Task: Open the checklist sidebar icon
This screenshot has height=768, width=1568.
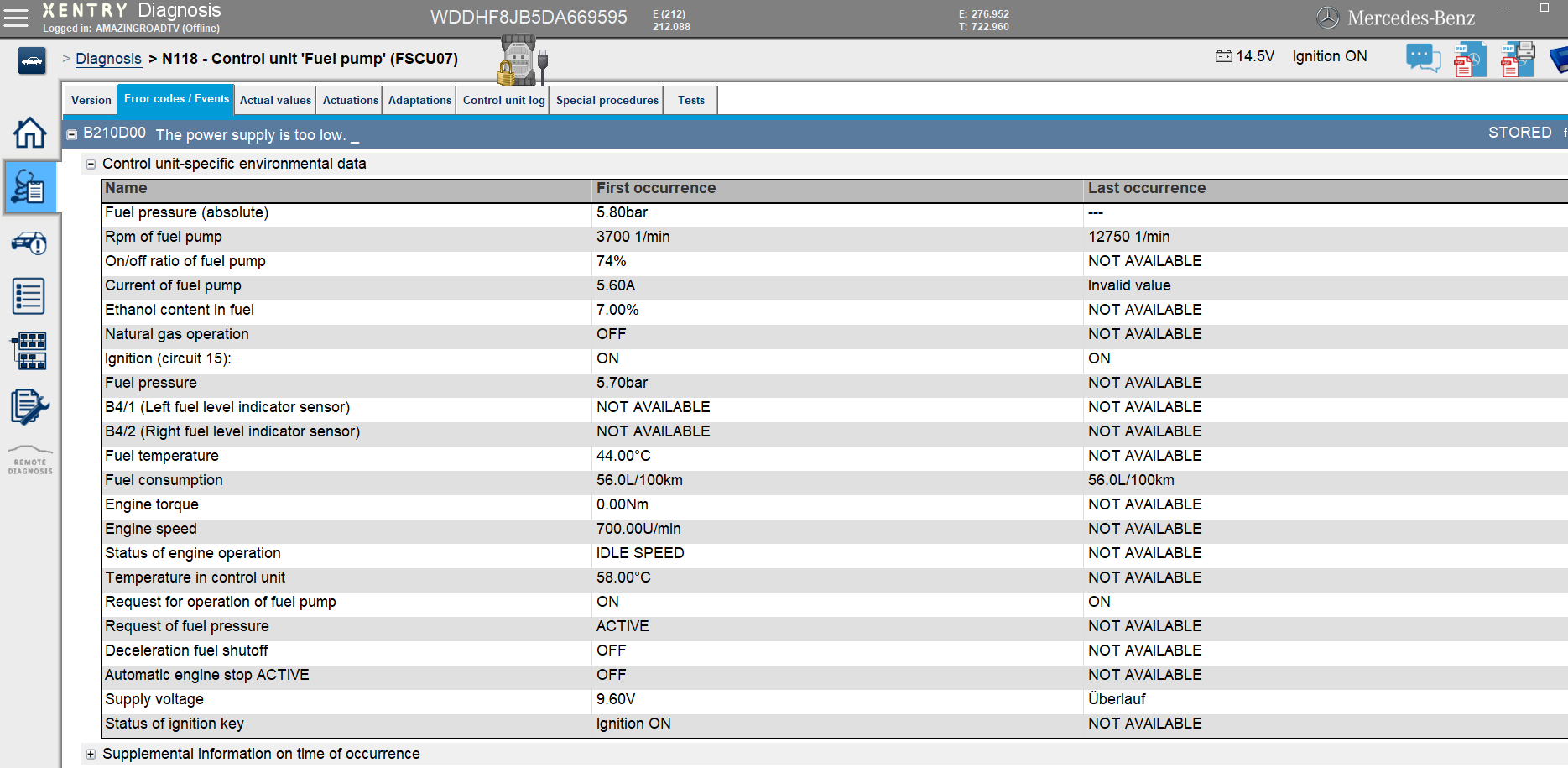Action: point(29,296)
